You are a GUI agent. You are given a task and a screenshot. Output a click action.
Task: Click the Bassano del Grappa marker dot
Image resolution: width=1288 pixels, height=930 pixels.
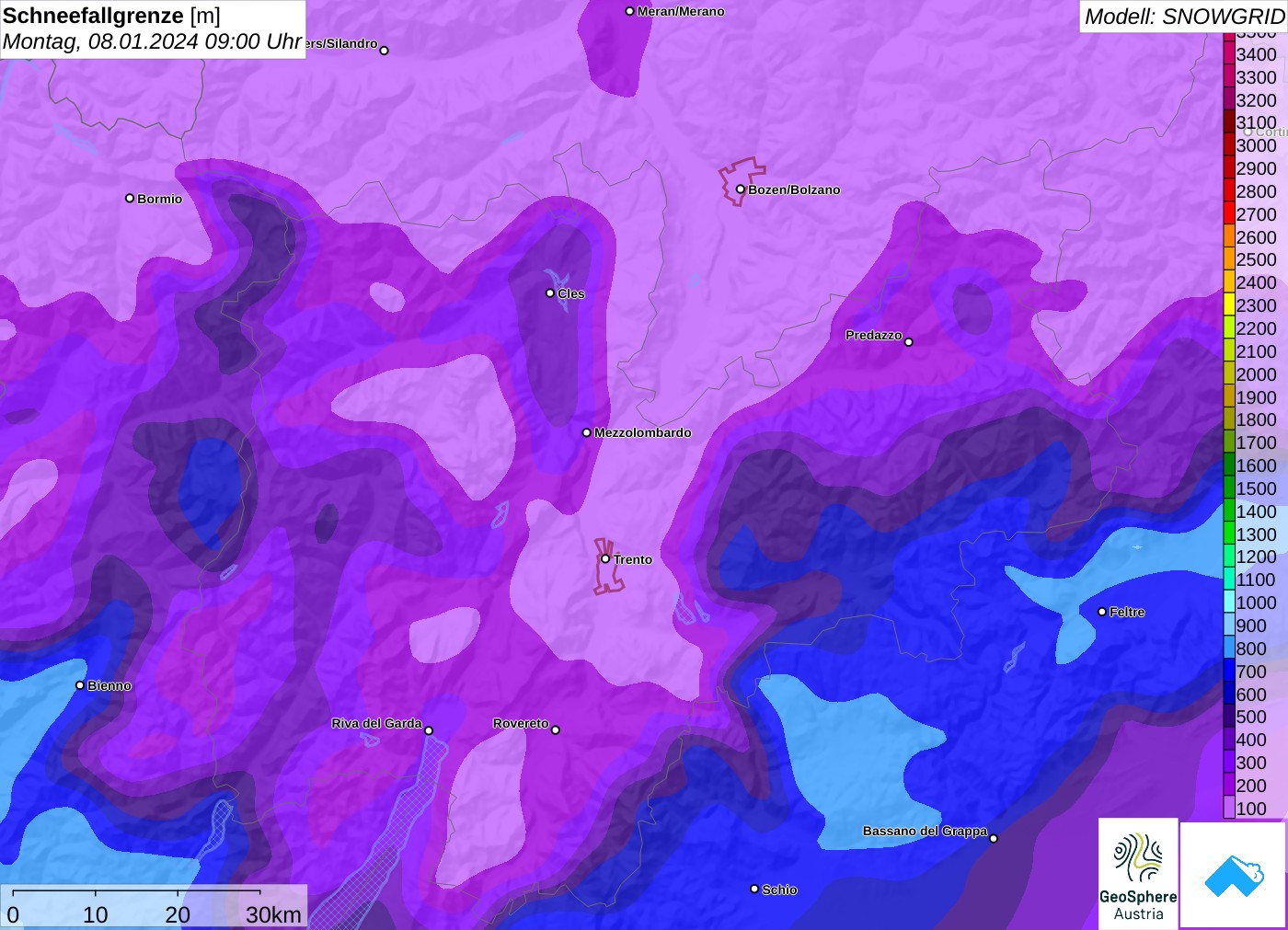pyautogui.click(x=994, y=838)
